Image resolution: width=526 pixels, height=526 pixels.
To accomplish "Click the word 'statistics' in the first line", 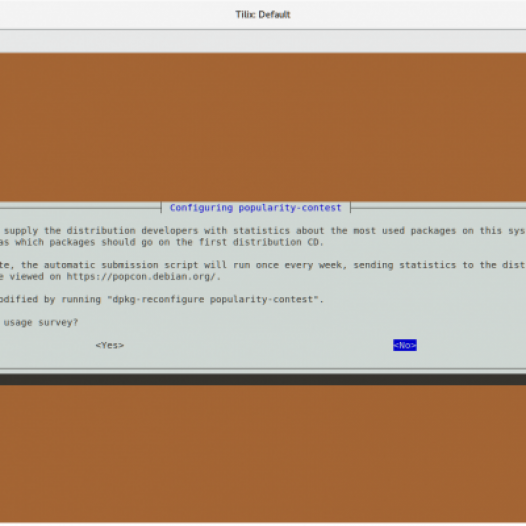I will [261, 231].
